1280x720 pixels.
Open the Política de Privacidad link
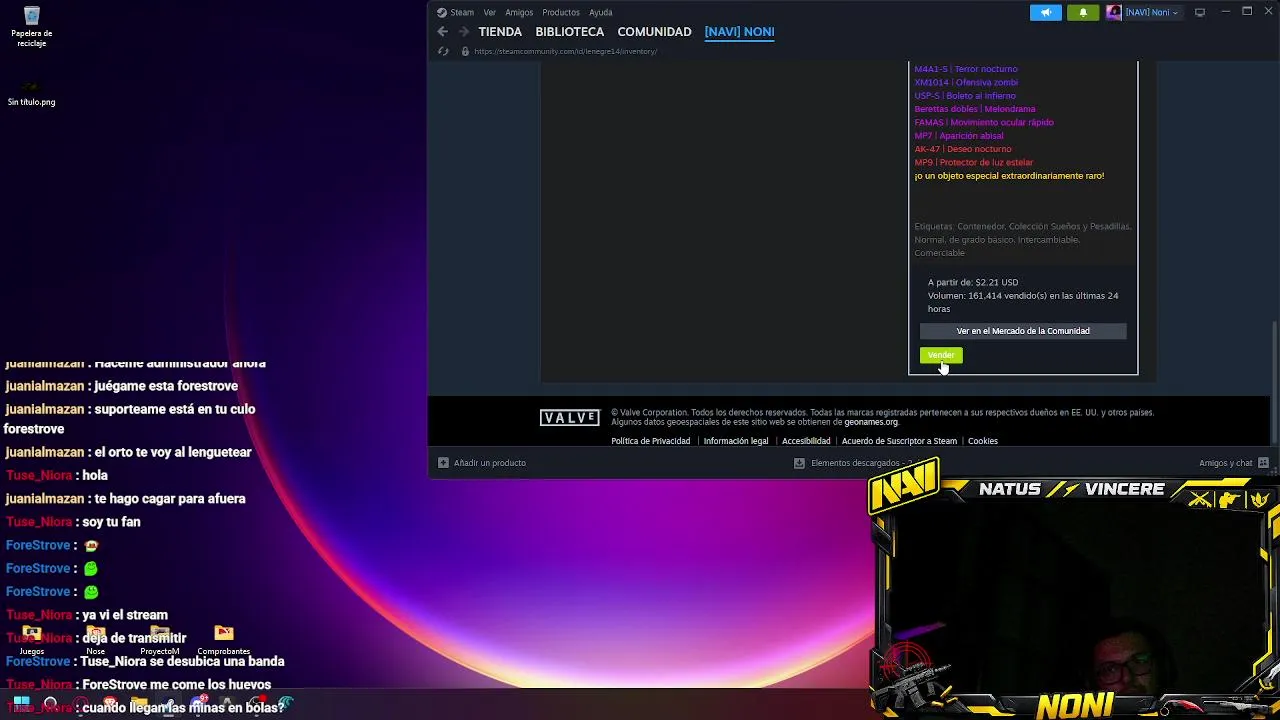tap(651, 441)
